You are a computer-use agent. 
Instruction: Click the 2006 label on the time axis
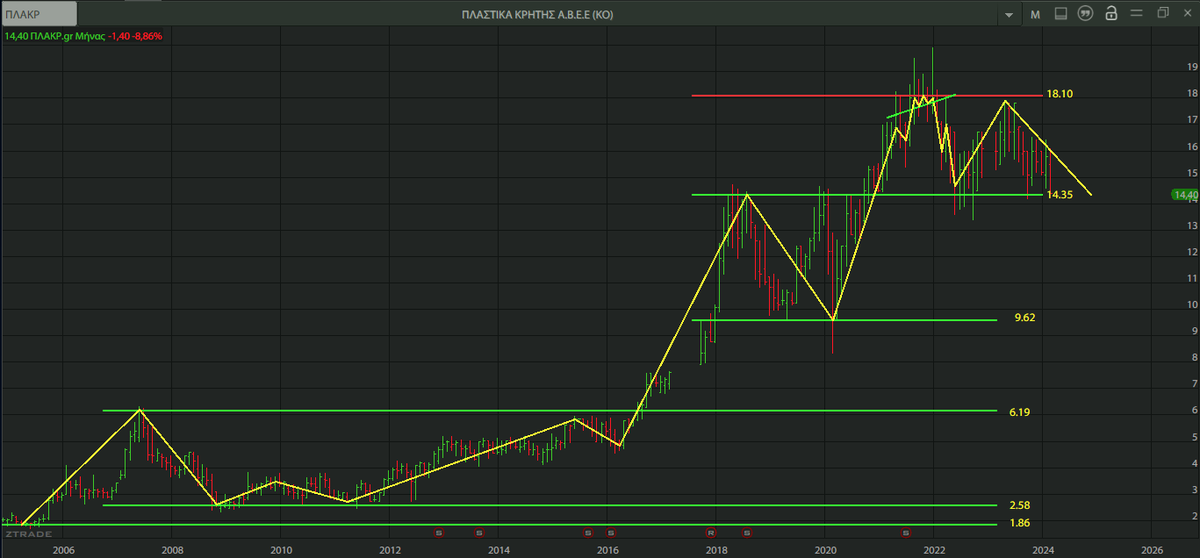[63, 549]
